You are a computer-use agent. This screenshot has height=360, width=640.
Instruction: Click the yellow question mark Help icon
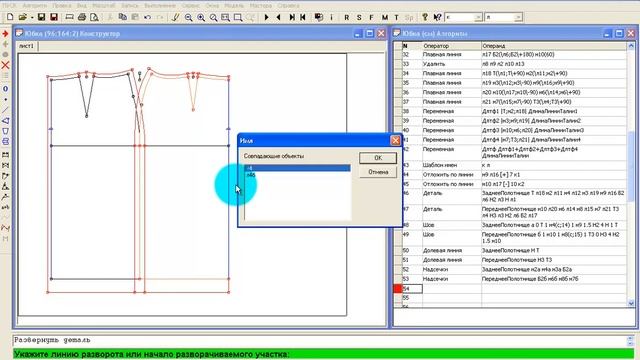425,17
